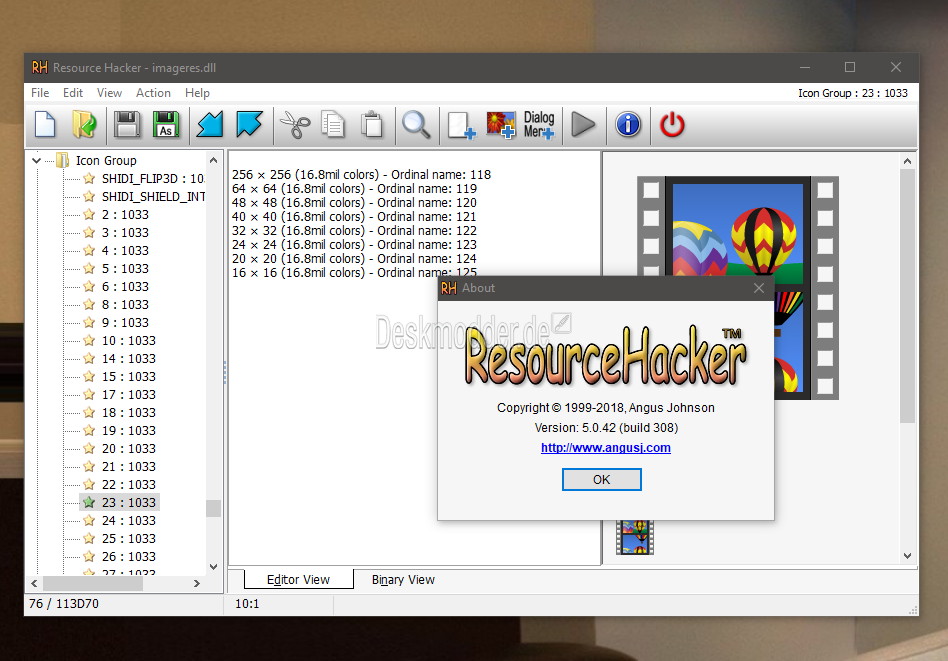
Task: Collapse the Icon Group tree node
Action: (x=36, y=161)
